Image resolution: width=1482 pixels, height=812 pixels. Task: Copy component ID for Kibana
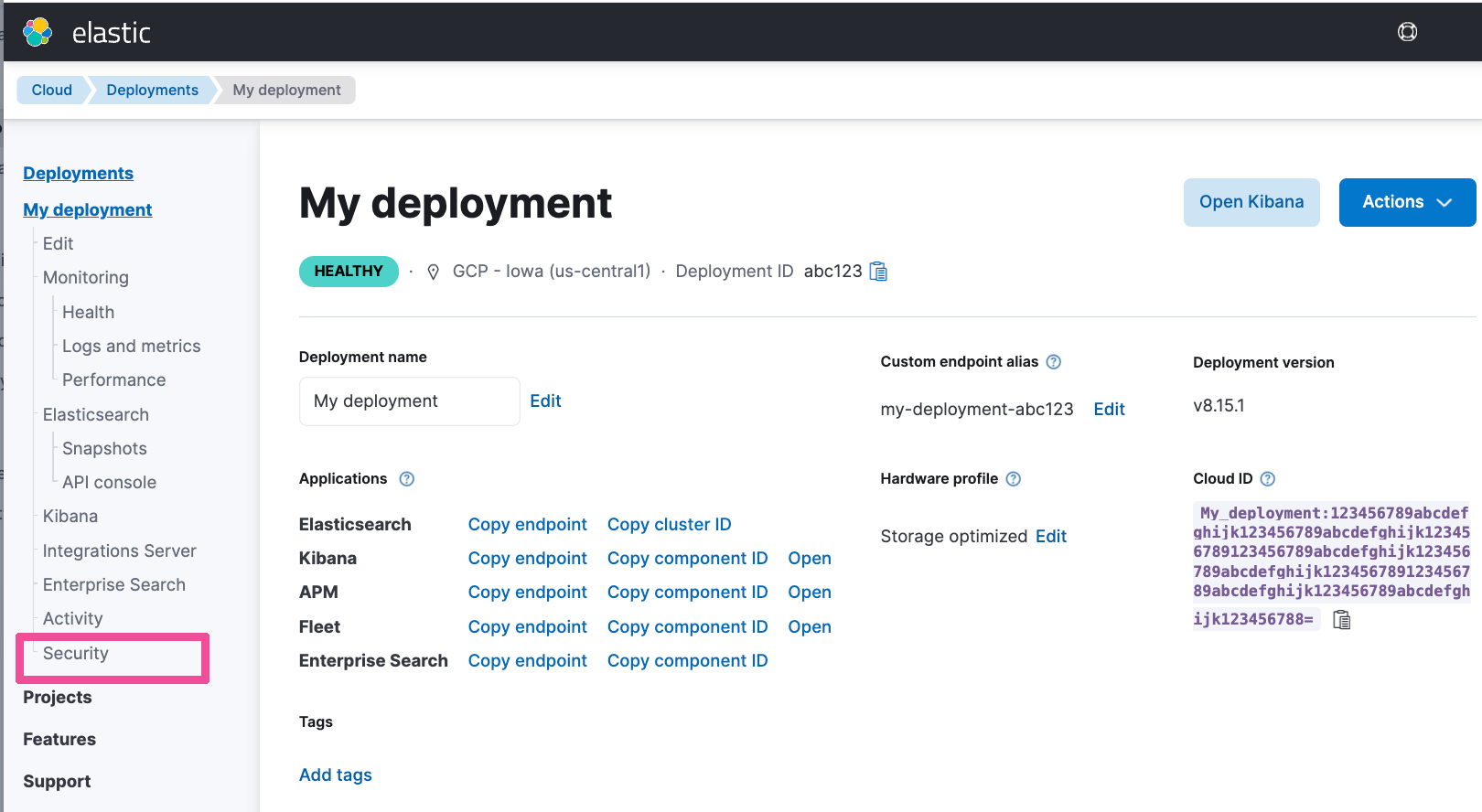pyautogui.click(x=687, y=559)
